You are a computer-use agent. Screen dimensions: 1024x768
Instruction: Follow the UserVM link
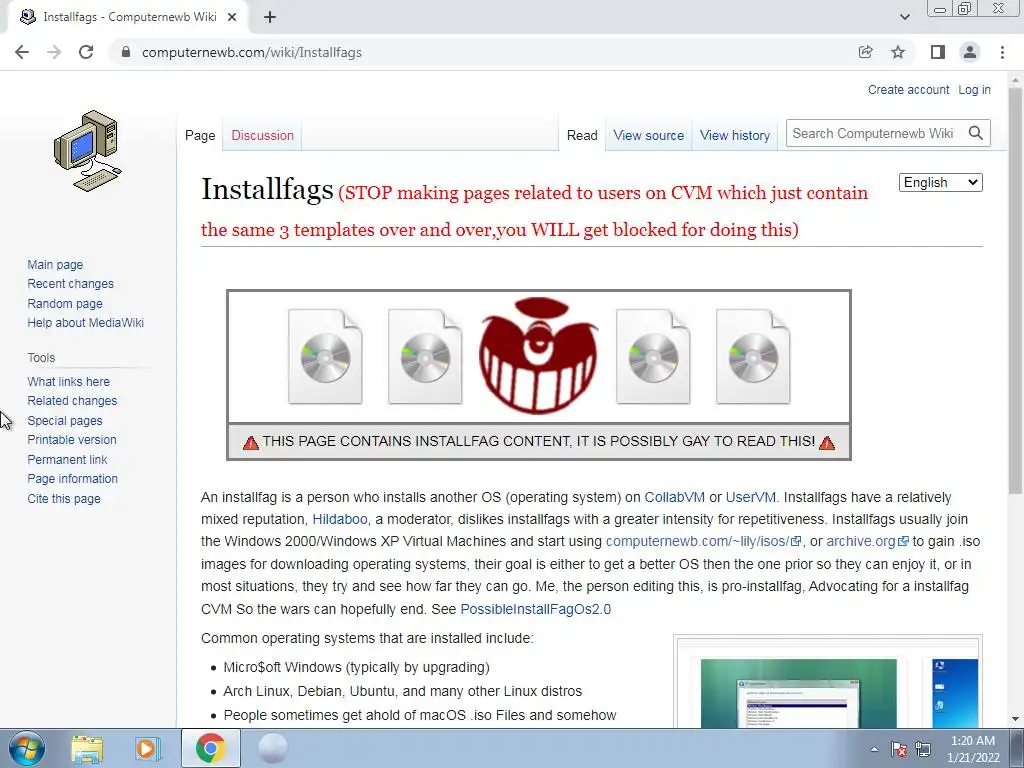pyautogui.click(x=750, y=497)
